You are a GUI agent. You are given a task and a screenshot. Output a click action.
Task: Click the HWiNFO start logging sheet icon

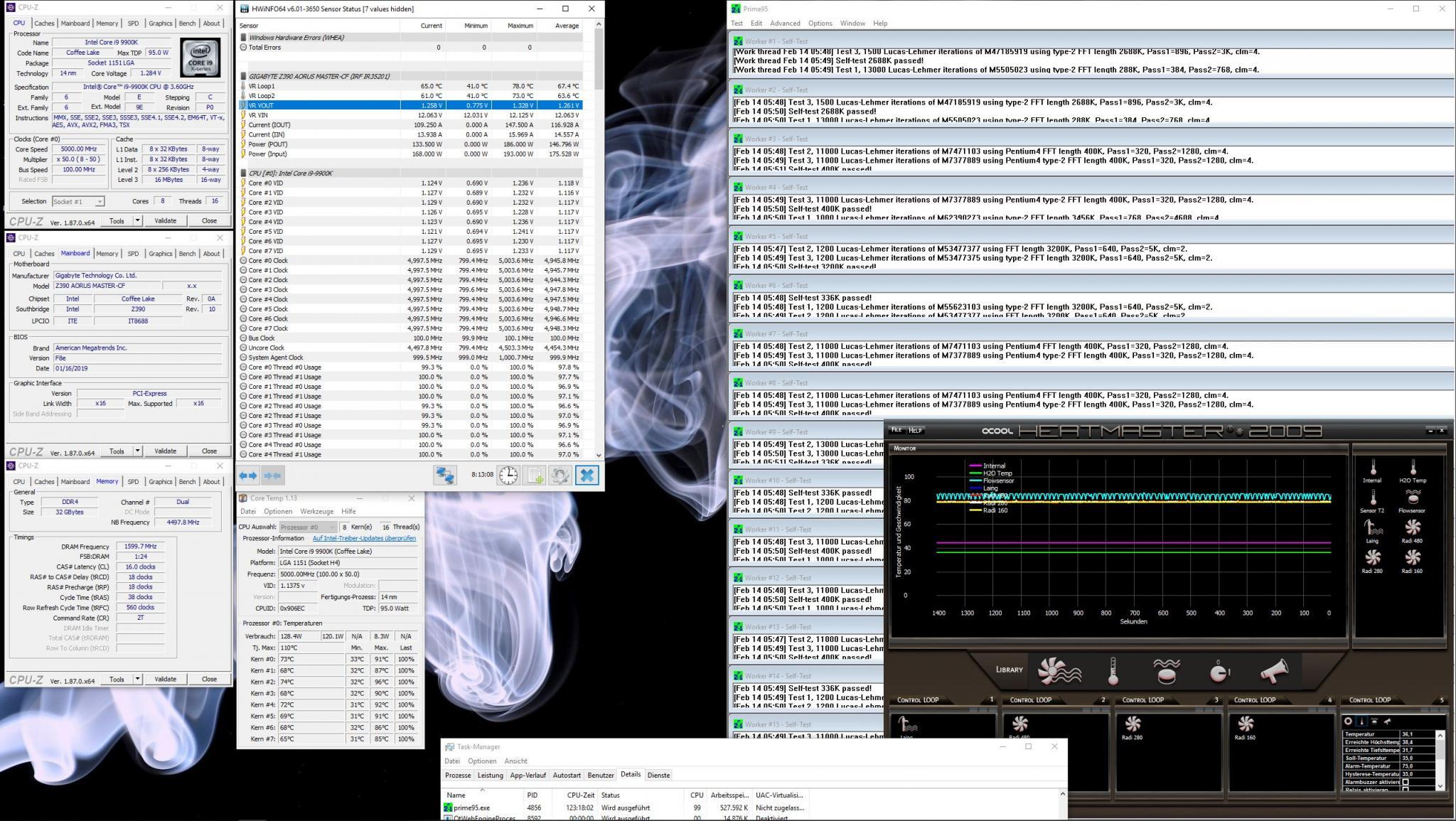[x=534, y=475]
